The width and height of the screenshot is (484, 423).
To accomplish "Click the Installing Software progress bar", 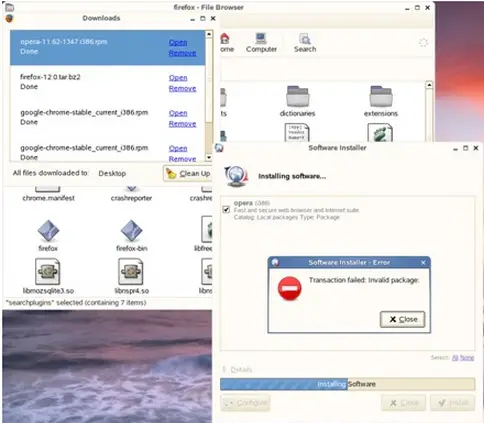I will coord(347,384).
